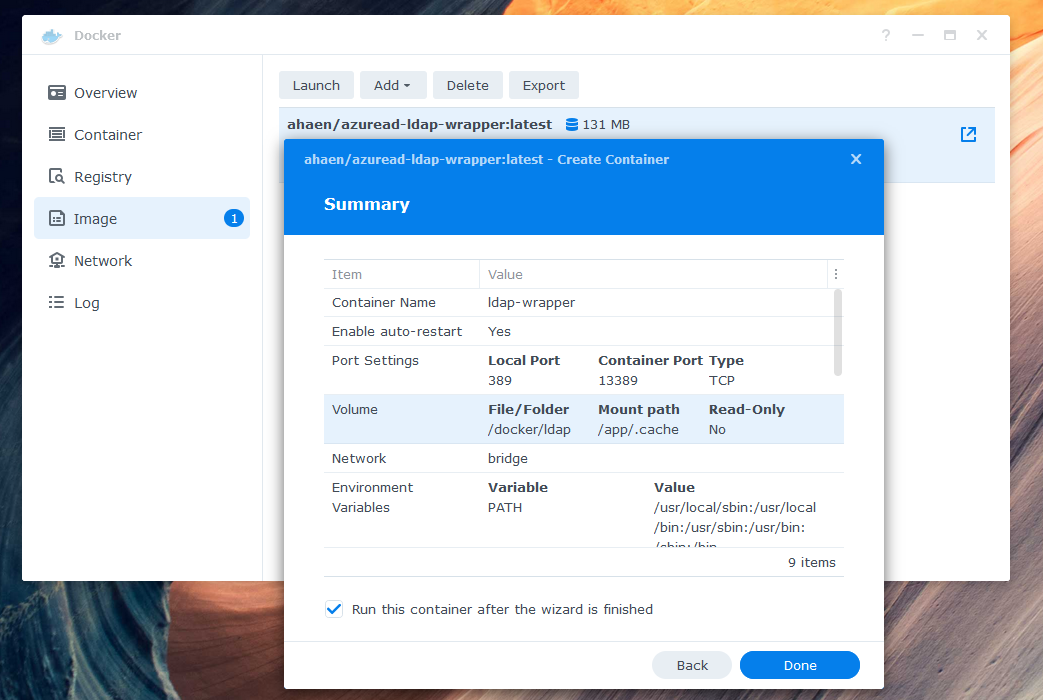The image size is (1043, 700).
Task: Click the Environment Variables row
Action: [x=583, y=510]
